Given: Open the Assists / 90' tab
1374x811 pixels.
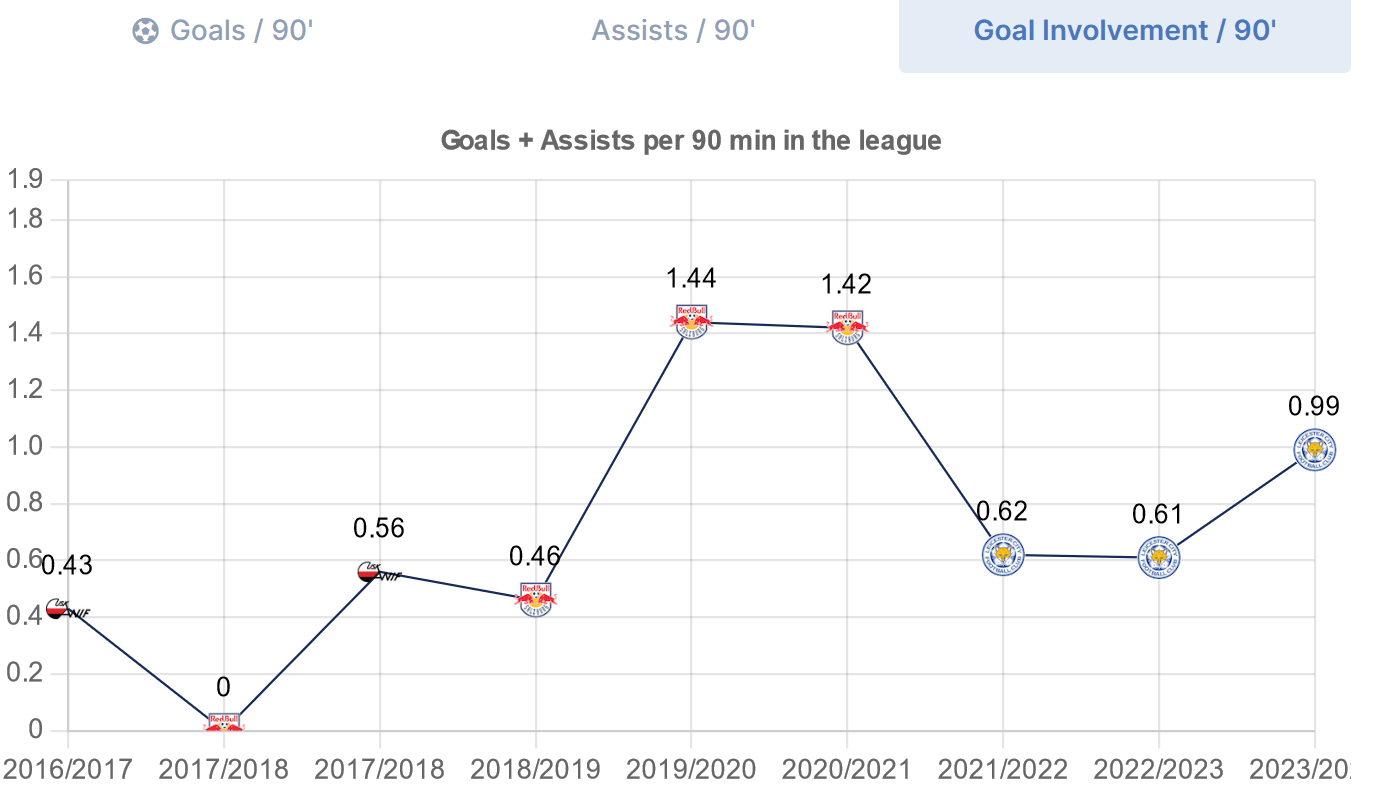Looking at the screenshot, I should point(673,31).
